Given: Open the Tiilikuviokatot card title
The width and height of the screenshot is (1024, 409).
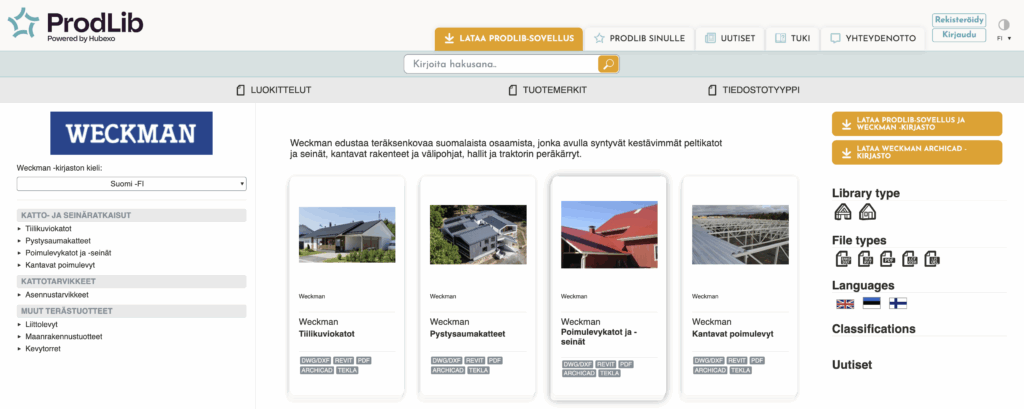Looking at the screenshot, I should (327, 334).
